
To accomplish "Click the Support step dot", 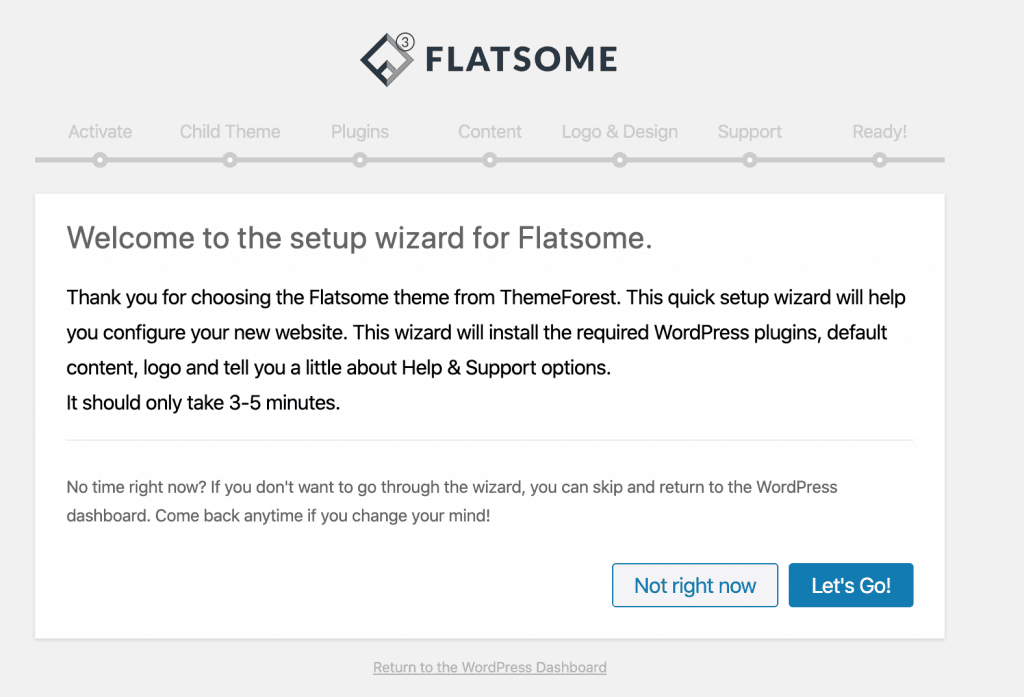I will click(x=749, y=157).
